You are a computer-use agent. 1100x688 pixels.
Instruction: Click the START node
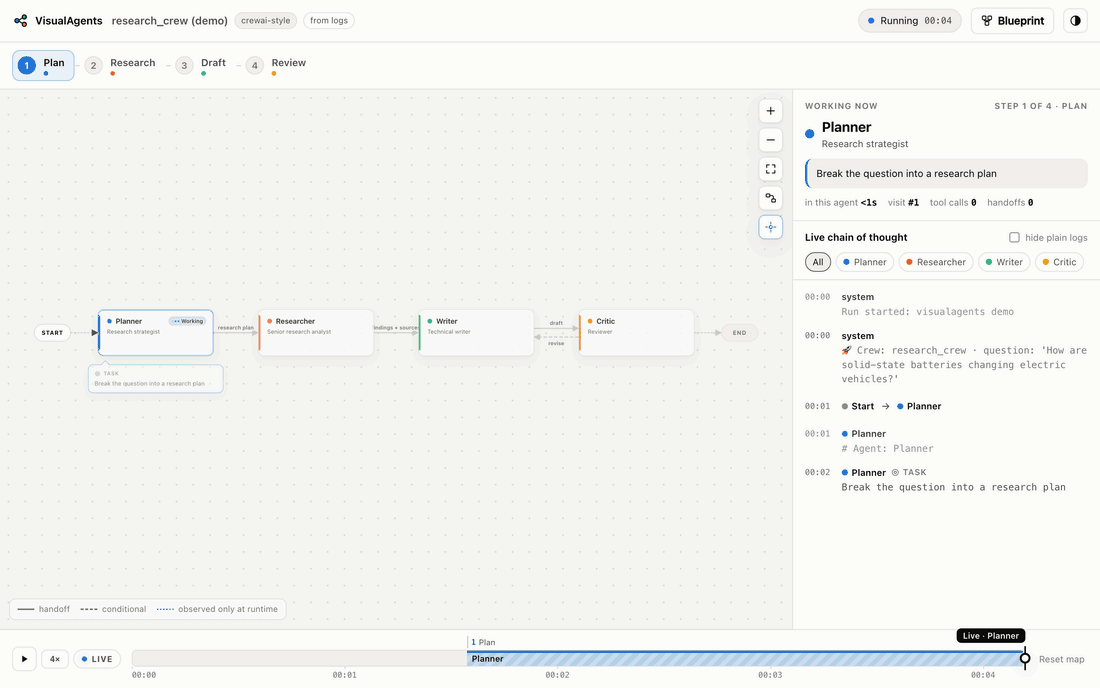coord(52,332)
